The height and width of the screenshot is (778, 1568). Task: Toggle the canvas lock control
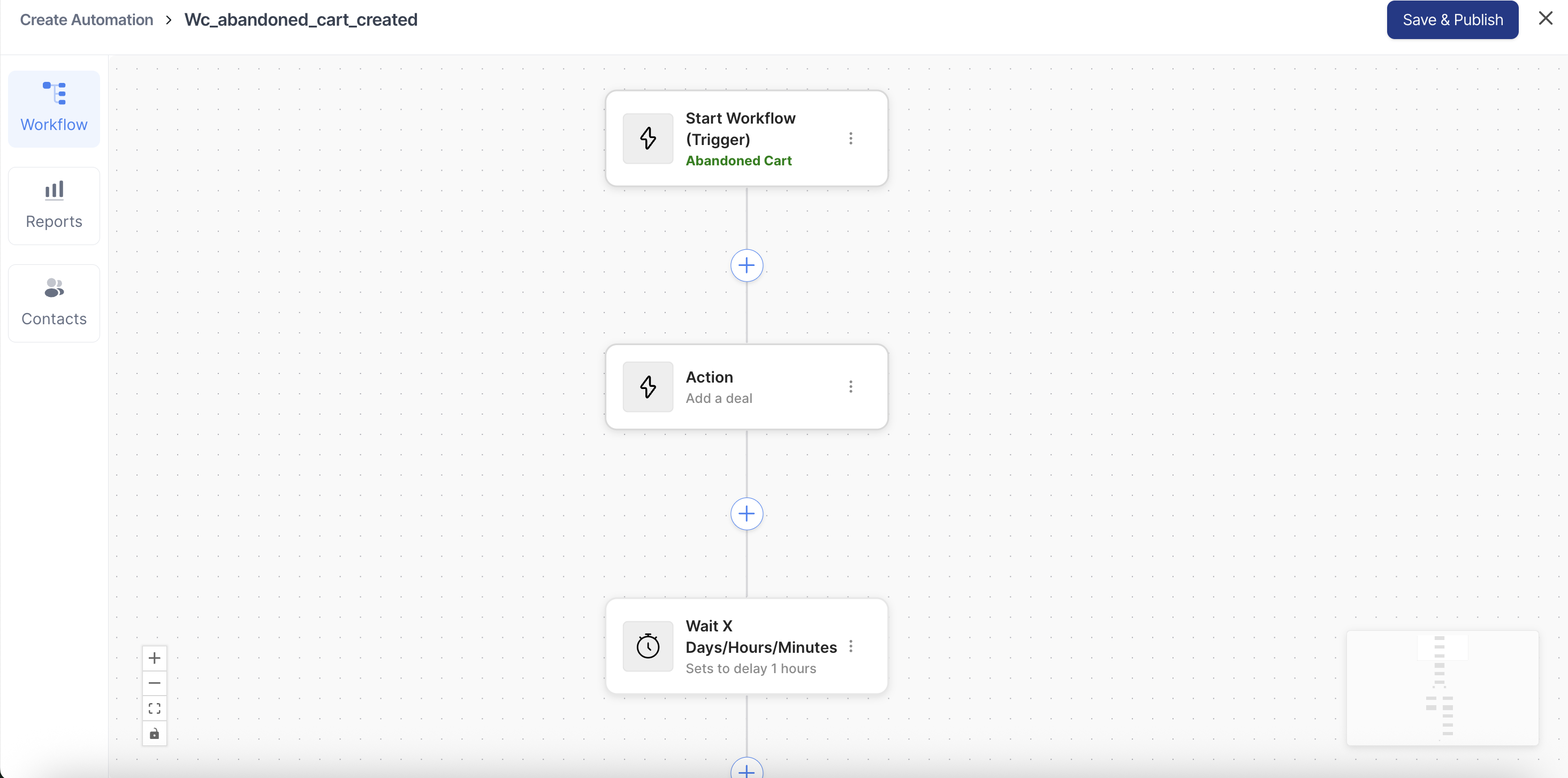point(155,734)
